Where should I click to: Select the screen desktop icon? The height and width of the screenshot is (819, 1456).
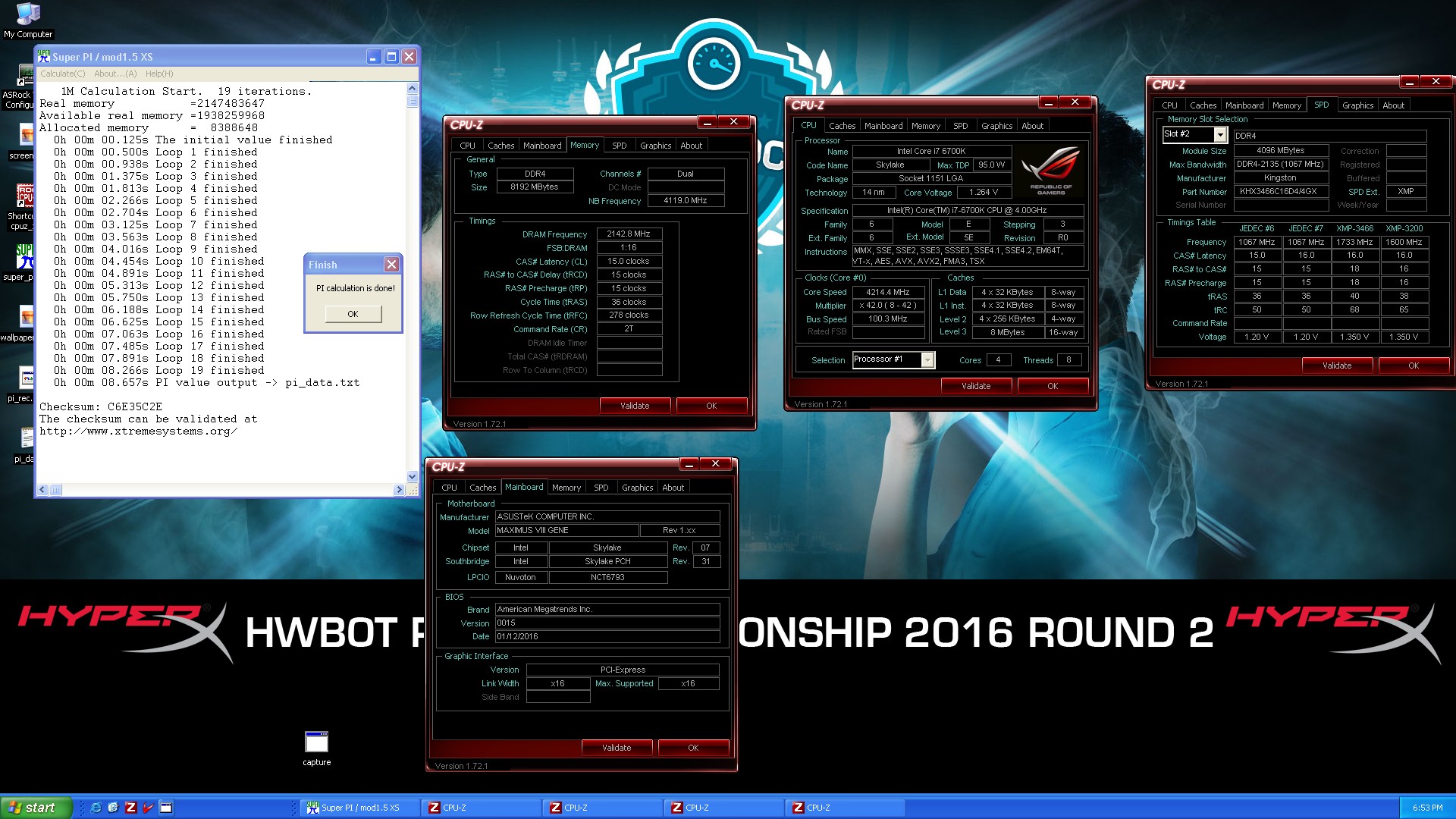(x=21, y=141)
